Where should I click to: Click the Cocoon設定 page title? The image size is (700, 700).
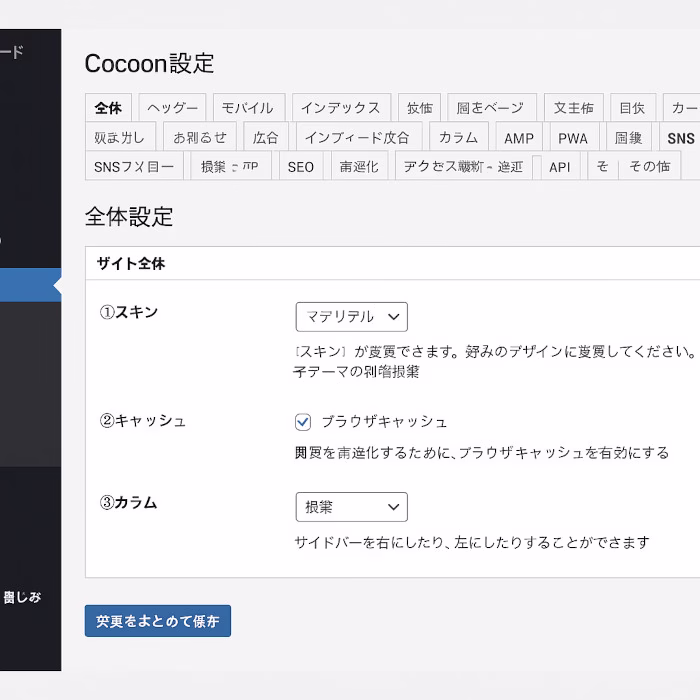coord(149,63)
